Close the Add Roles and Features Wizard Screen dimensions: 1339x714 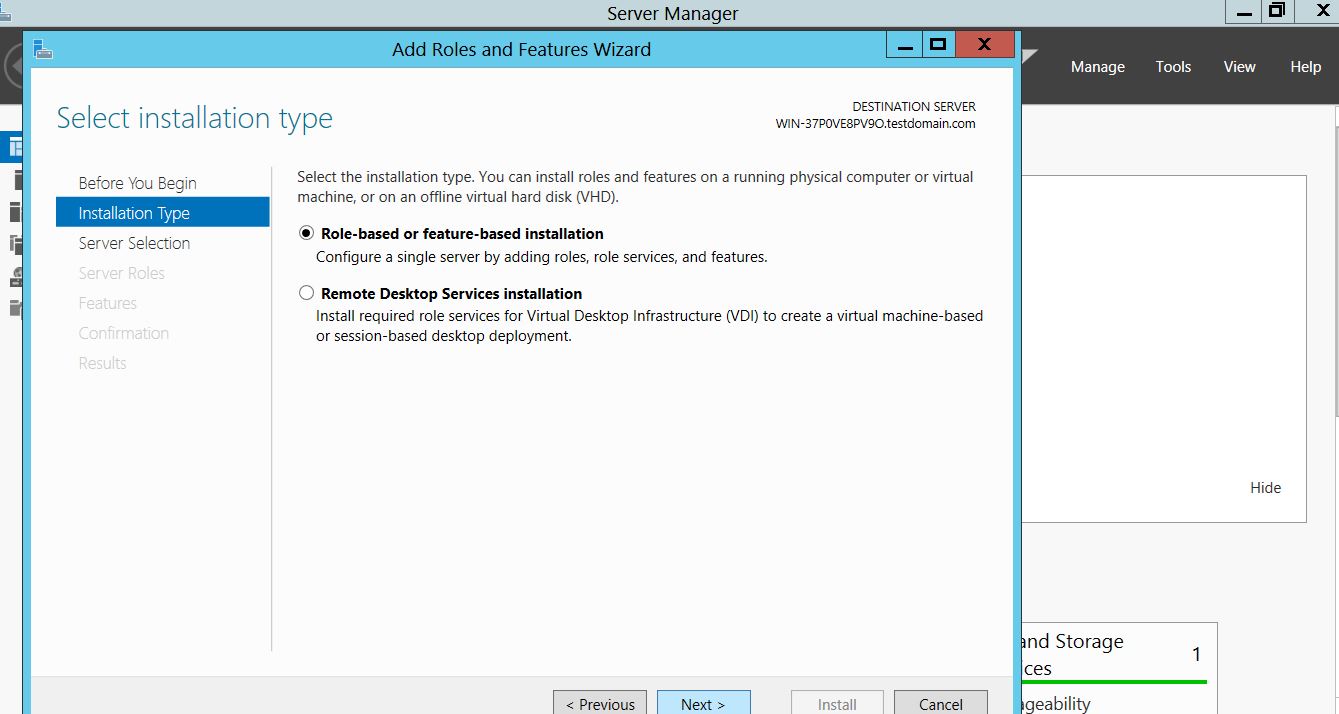click(984, 45)
